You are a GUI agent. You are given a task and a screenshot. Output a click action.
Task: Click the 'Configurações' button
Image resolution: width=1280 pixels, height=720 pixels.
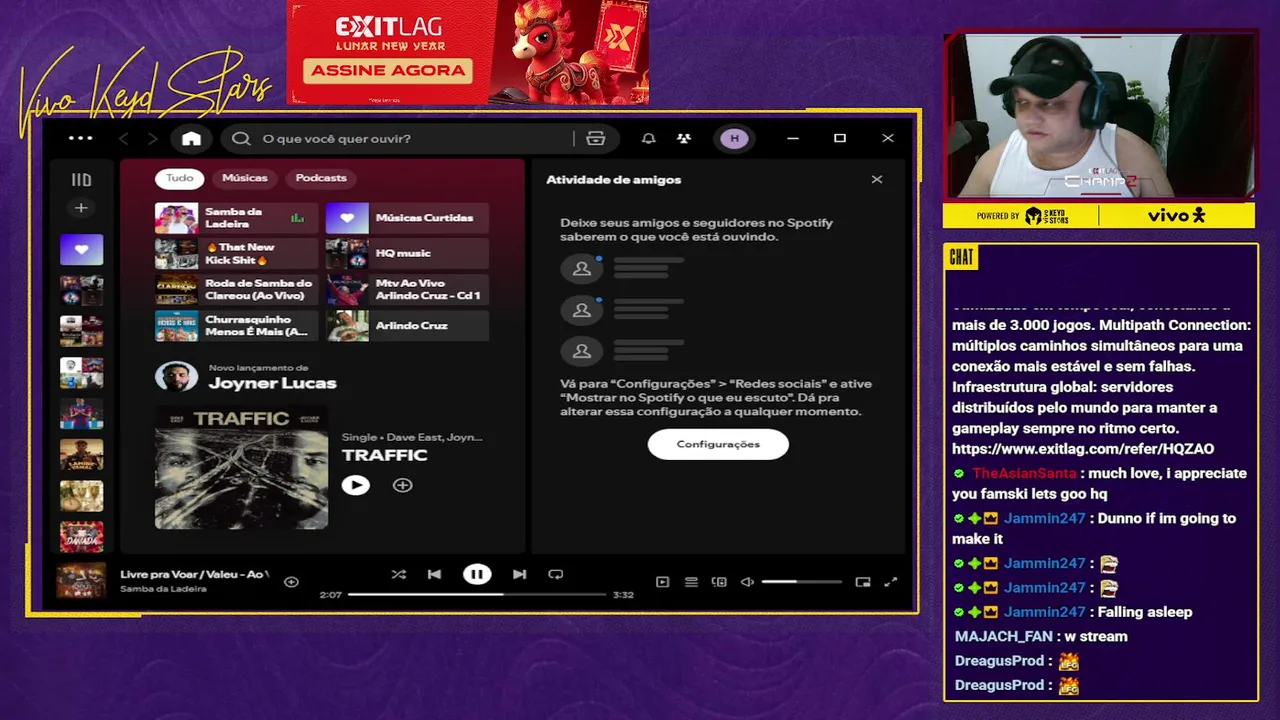point(718,444)
